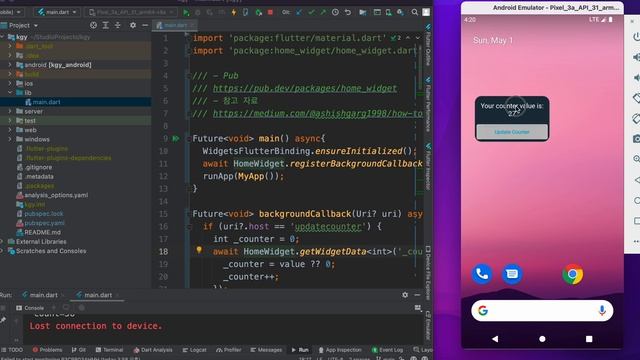This screenshot has width=640, height=360.
Task: Open the Dart Analysis tool window tab
Action: [153, 350]
